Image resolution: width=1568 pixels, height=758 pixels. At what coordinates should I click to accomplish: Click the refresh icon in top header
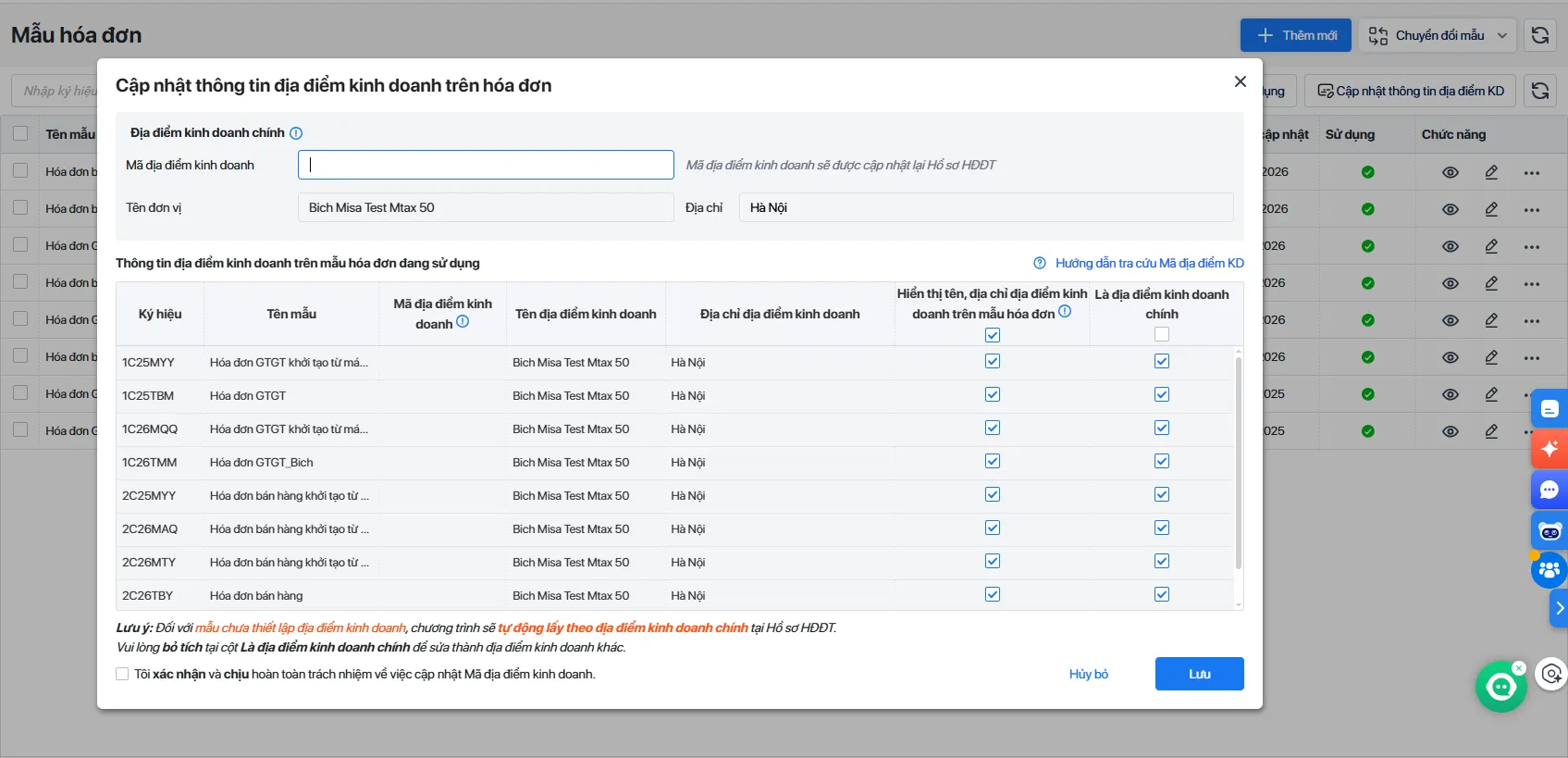(x=1540, y=35)
